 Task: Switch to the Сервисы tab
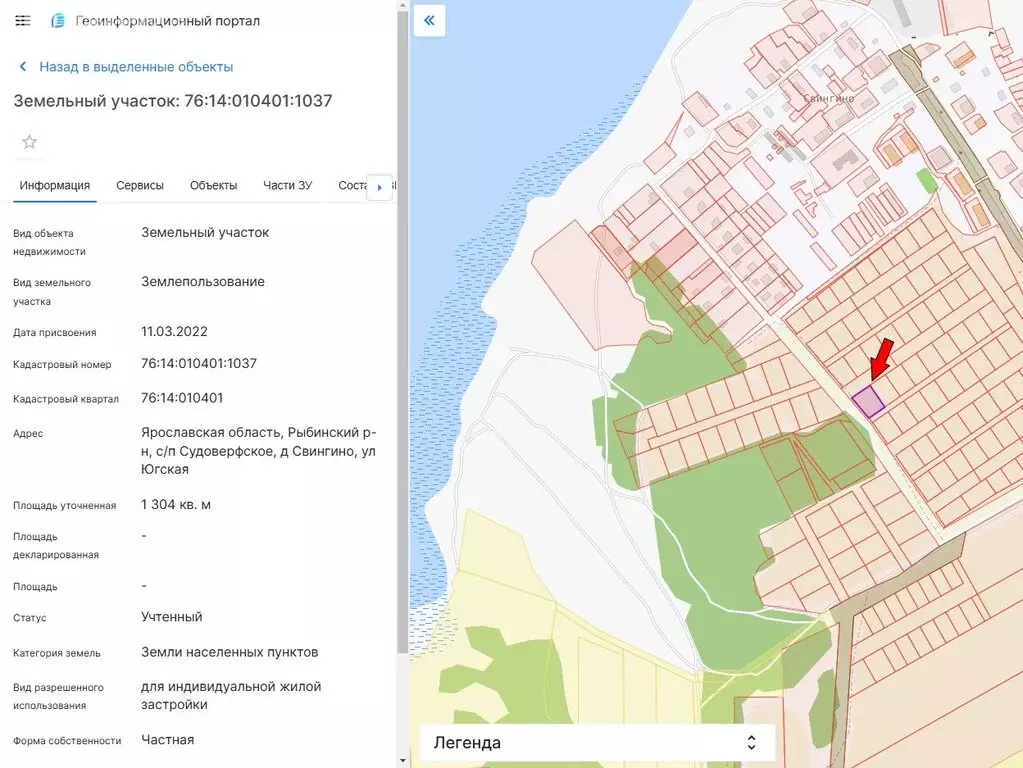point(139,185)
